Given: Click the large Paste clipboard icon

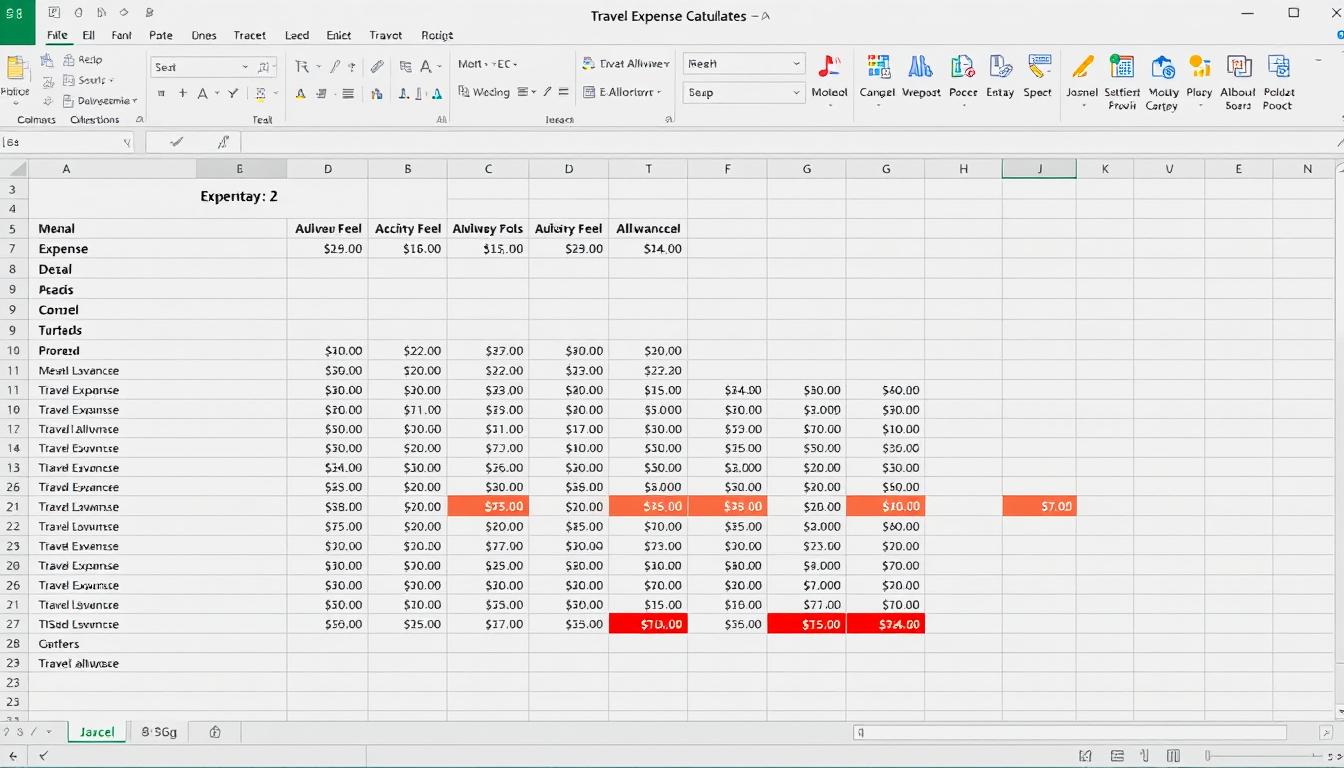Looking at the screenshot, I should click(15, 69).
